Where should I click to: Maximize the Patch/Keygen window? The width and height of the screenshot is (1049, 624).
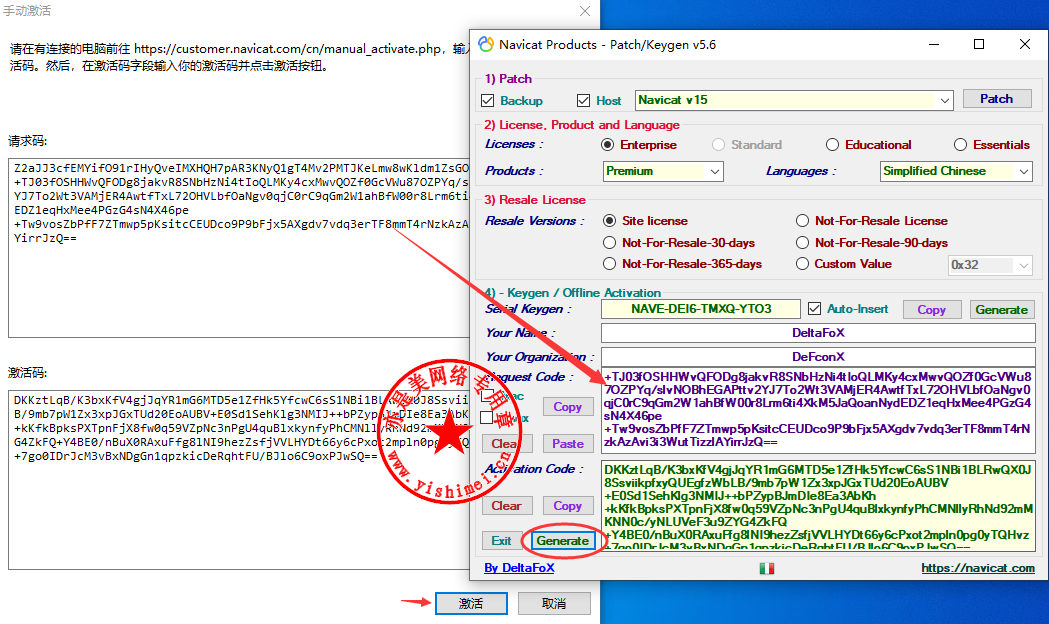[x=979, y=44]
